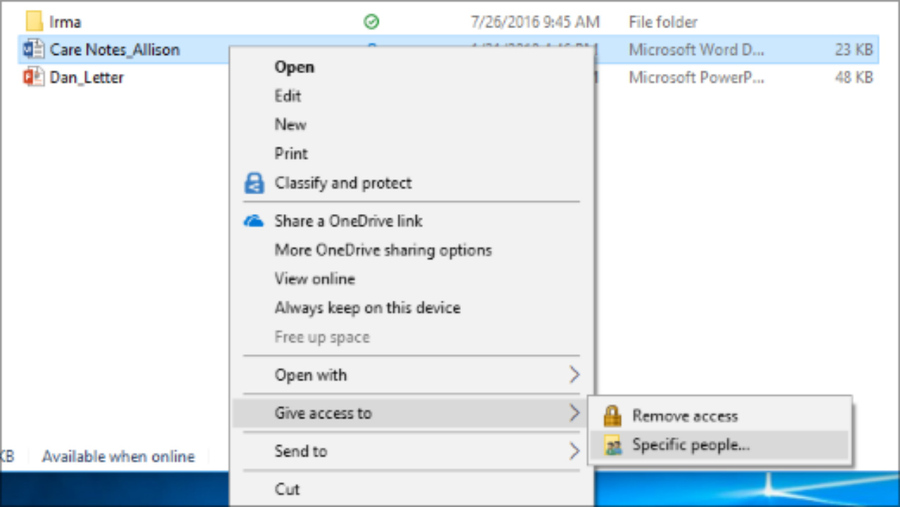Select the Dan_Letter file name
This screenshot has height=507, width=900.
click(86, 77)
